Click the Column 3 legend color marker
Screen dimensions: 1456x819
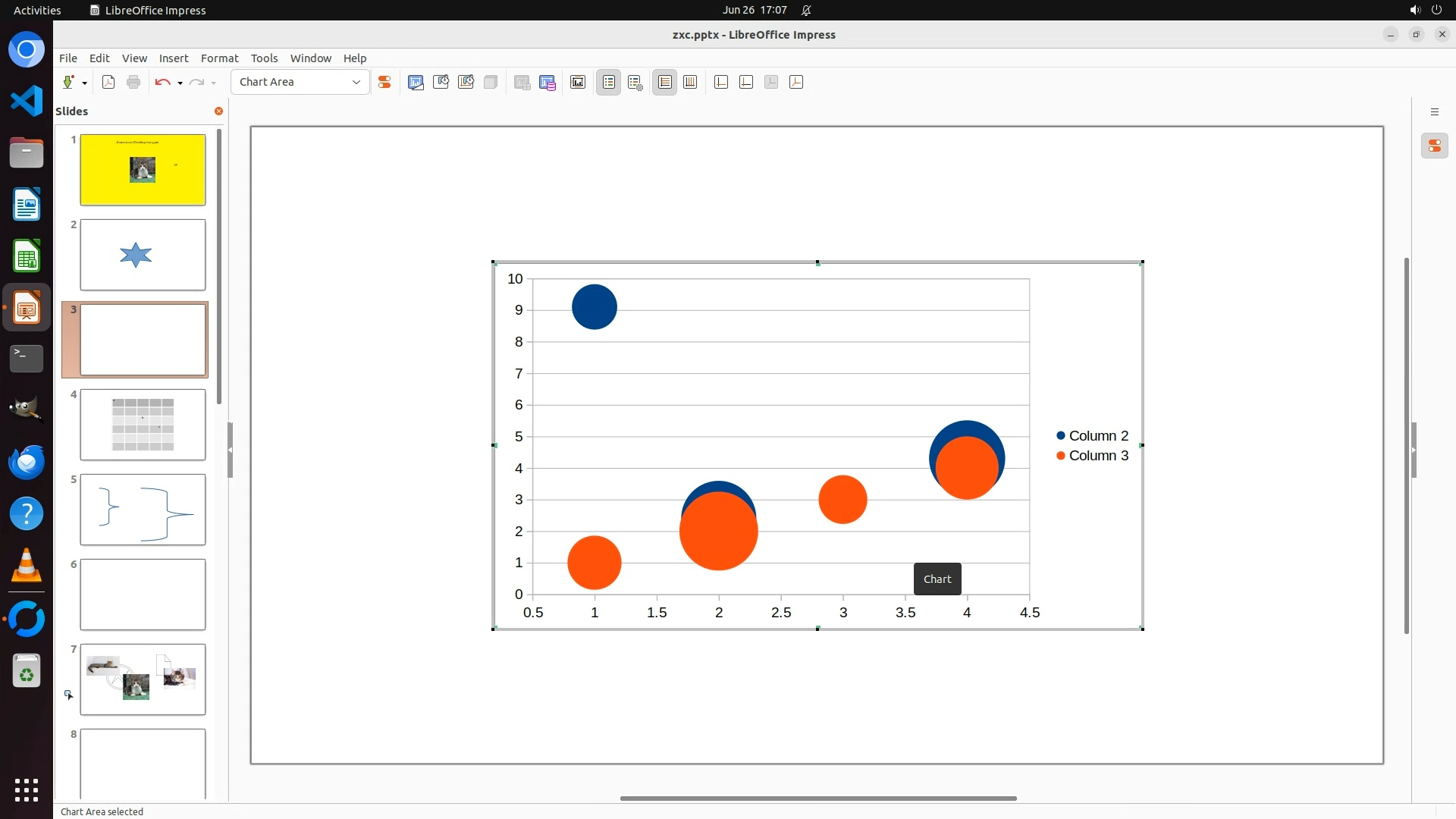[x=1060, y=456]
